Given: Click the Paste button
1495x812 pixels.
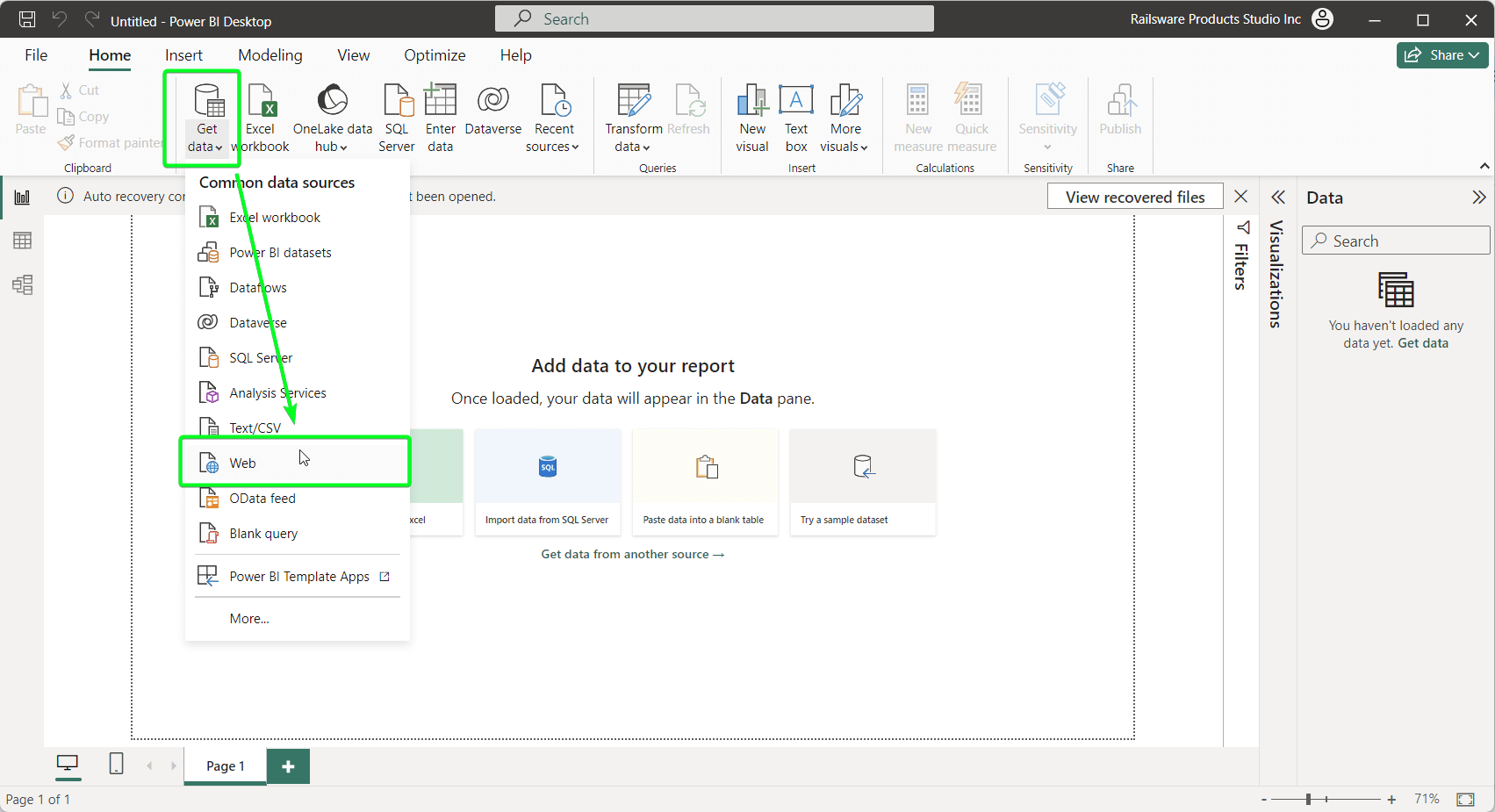Looking at the screenshot, I should pyautogui.click(x=31, y=110).
